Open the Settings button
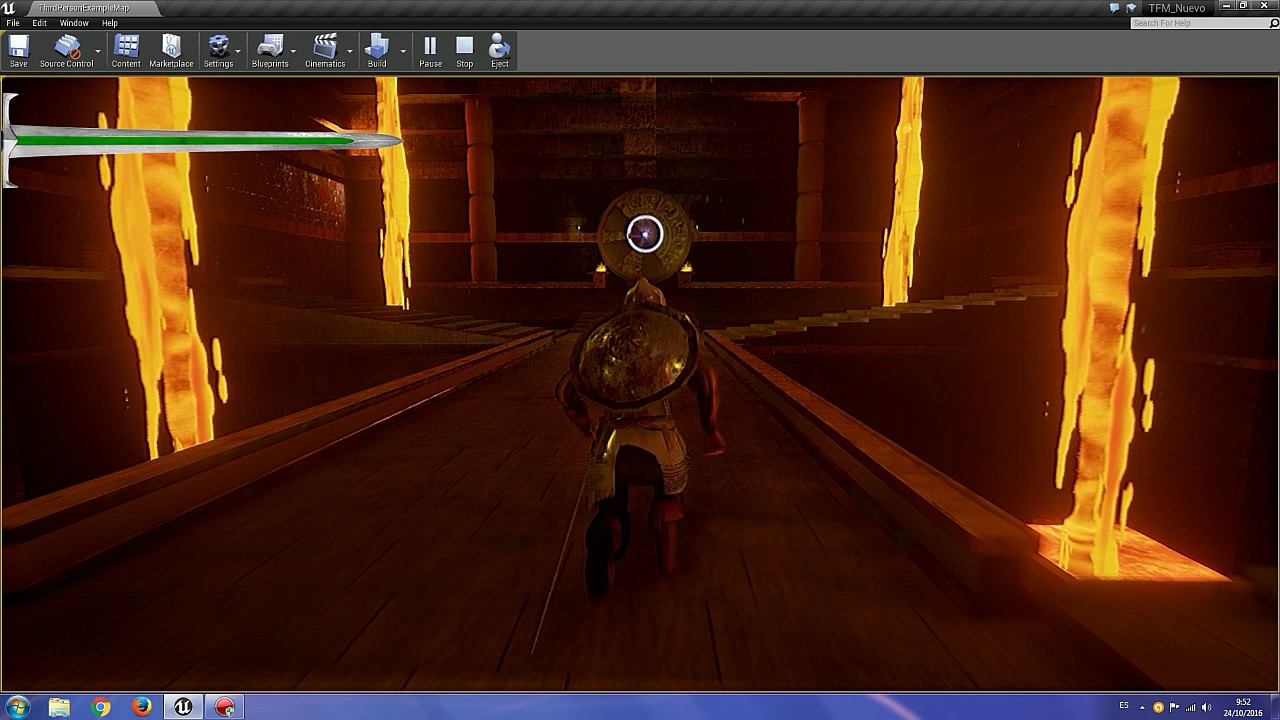The width and height of the screenshot is (1280, 720). point(218,51)
